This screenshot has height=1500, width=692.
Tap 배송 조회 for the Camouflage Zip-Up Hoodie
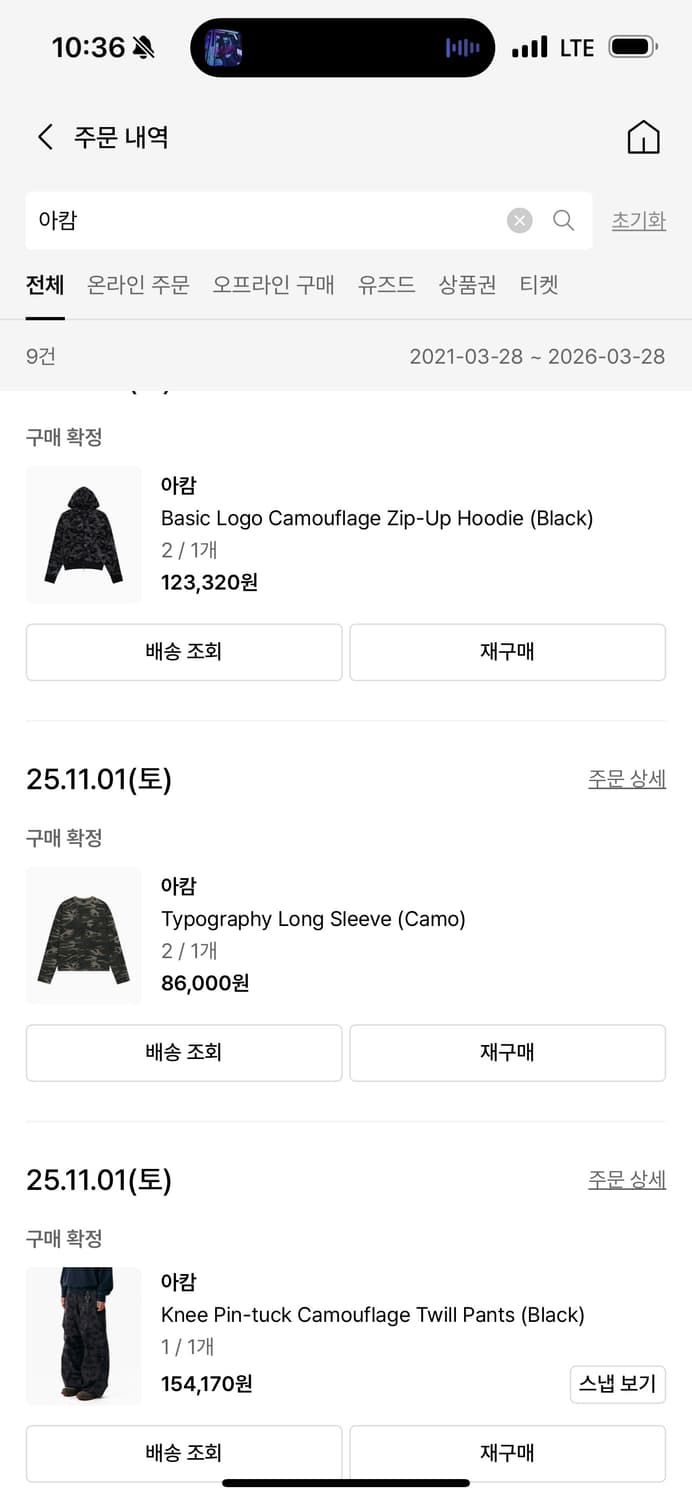pyautogui.click(x=183, y=652)
